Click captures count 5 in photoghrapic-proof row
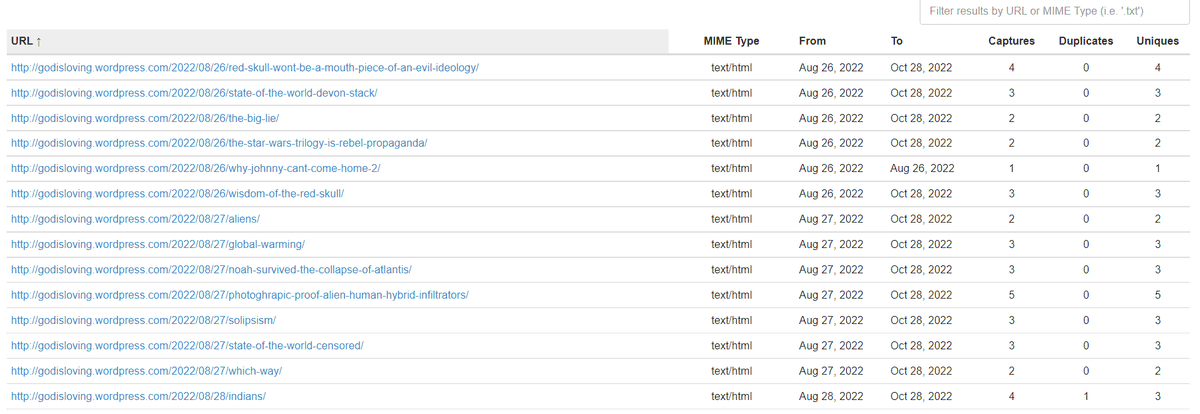Screen dimensions: 1200x414 tap(1012, 295)
